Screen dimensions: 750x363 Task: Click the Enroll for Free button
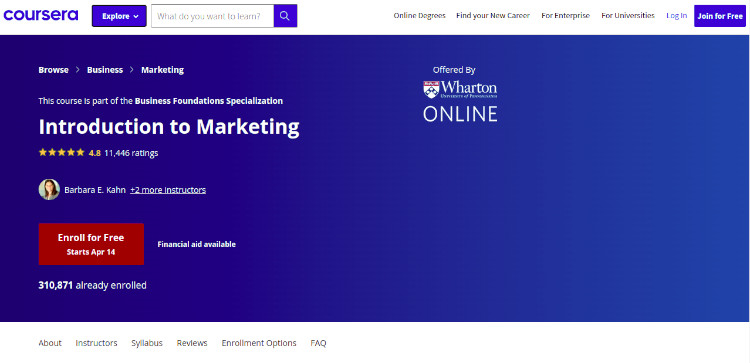click(x=91, y=244)
